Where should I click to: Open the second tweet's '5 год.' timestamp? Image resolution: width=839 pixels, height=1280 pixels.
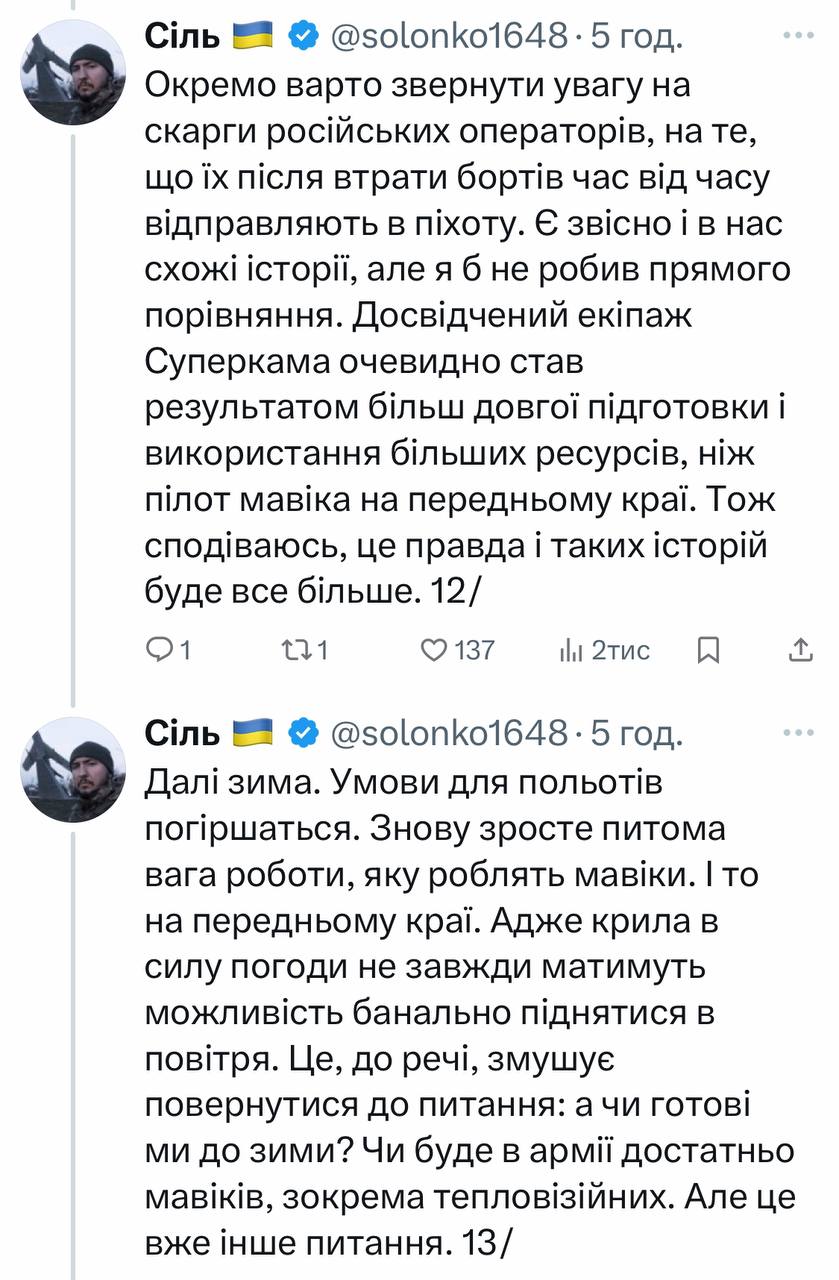click(x=635, y=734)
